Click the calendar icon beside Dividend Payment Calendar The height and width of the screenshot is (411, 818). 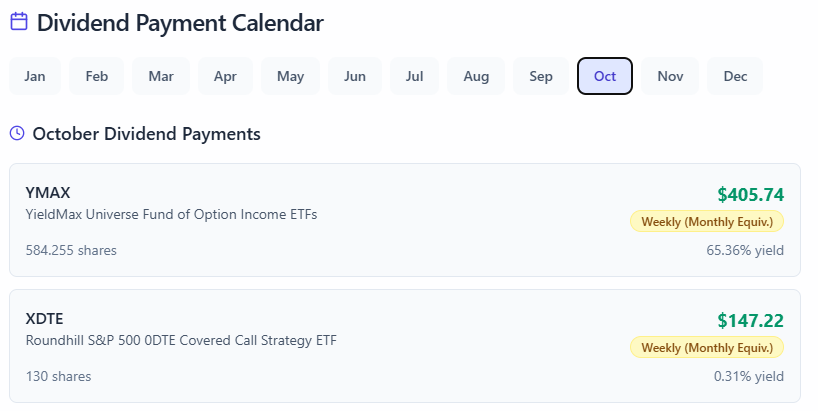[x=18, y=21]
